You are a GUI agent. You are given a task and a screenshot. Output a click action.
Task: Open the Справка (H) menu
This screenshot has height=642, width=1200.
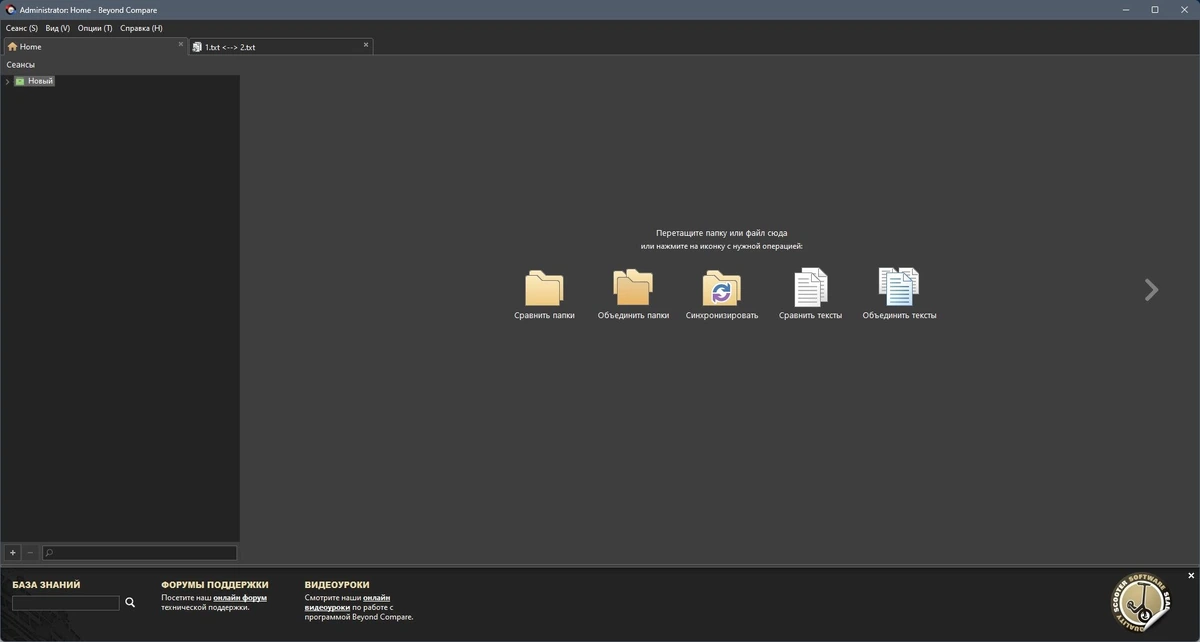click(141, 28)
